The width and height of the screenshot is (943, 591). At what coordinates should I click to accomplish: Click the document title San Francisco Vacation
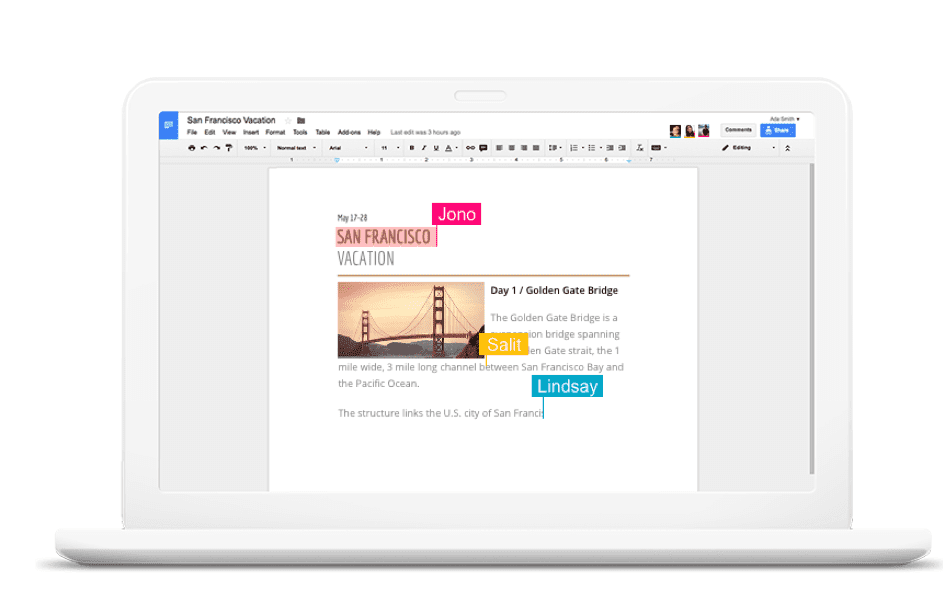point(231,119)
